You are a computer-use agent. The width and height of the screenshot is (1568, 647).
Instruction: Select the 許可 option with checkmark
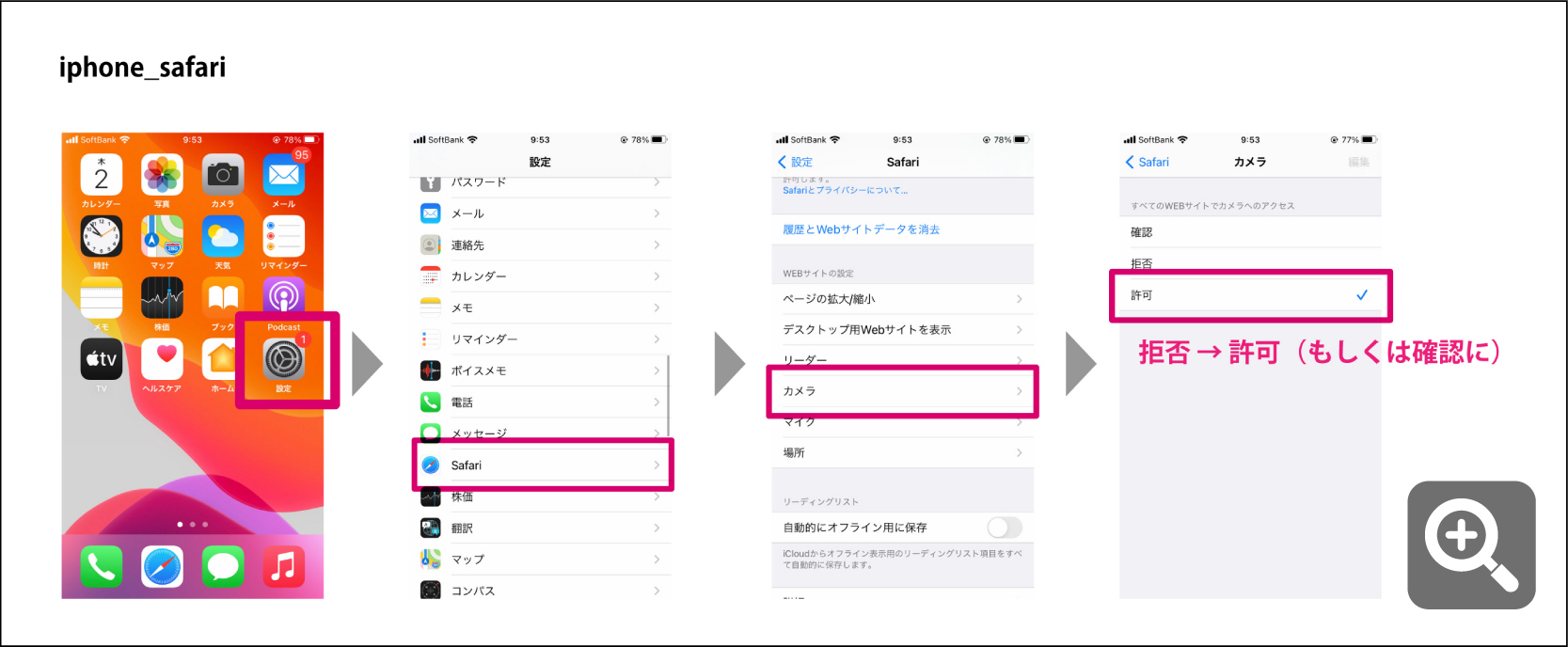click(1250, 295)
